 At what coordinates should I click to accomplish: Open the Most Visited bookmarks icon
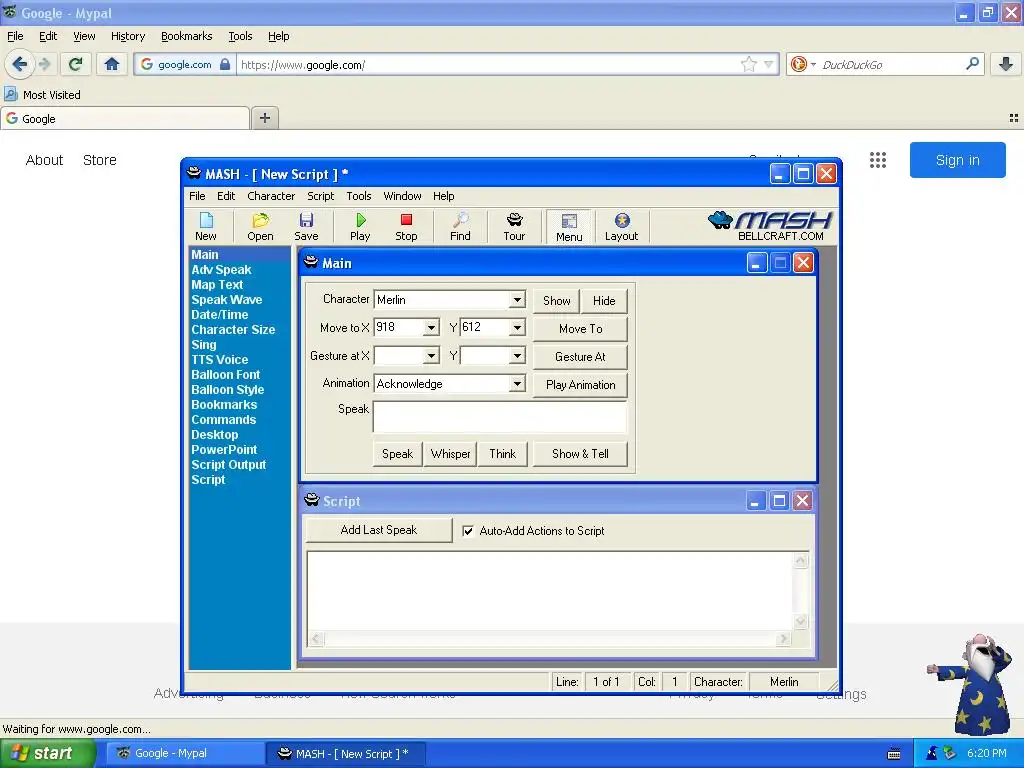(10, 95)
